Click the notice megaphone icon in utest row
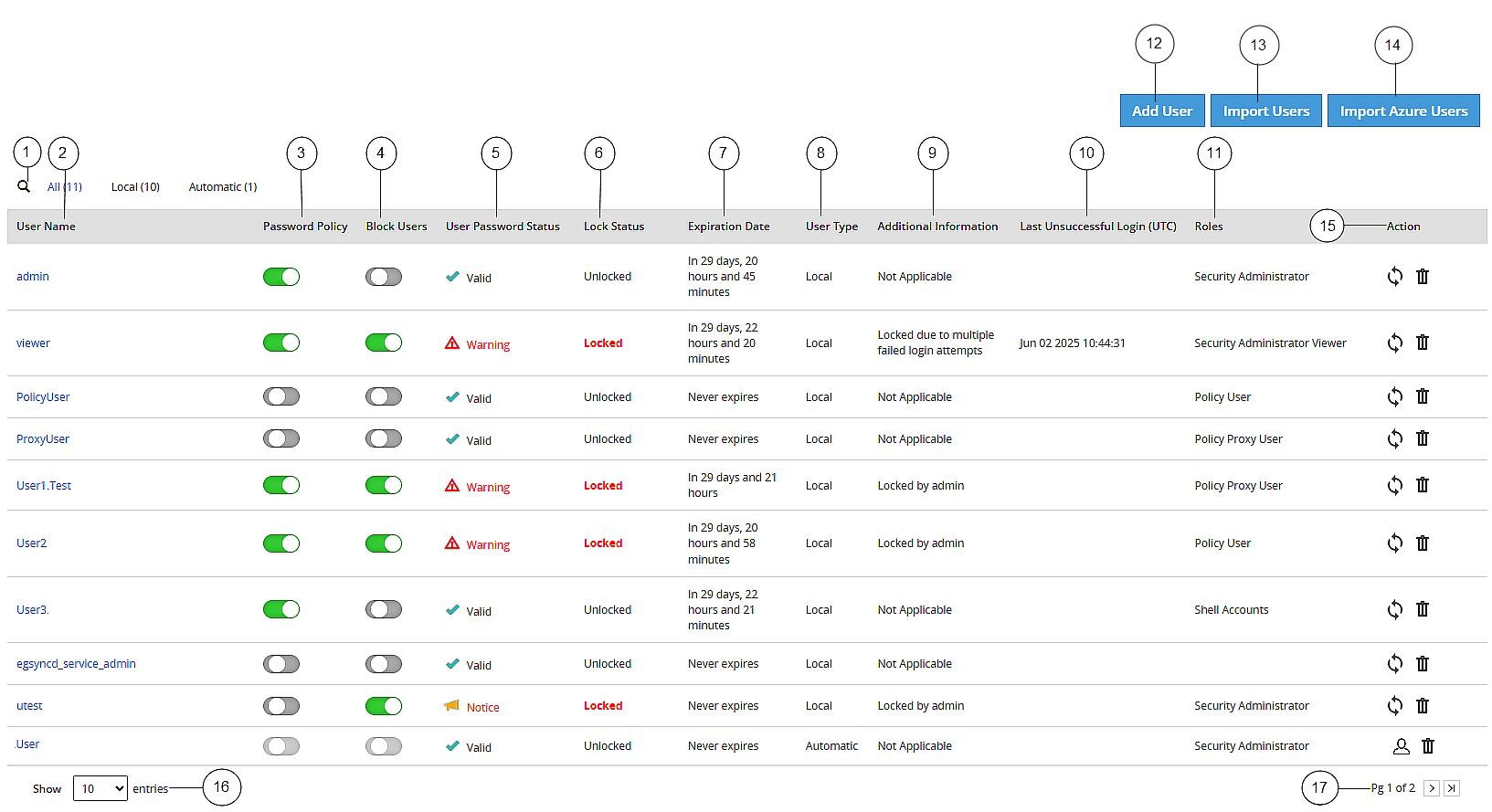 pyautogui.click(x=452, y=706)
